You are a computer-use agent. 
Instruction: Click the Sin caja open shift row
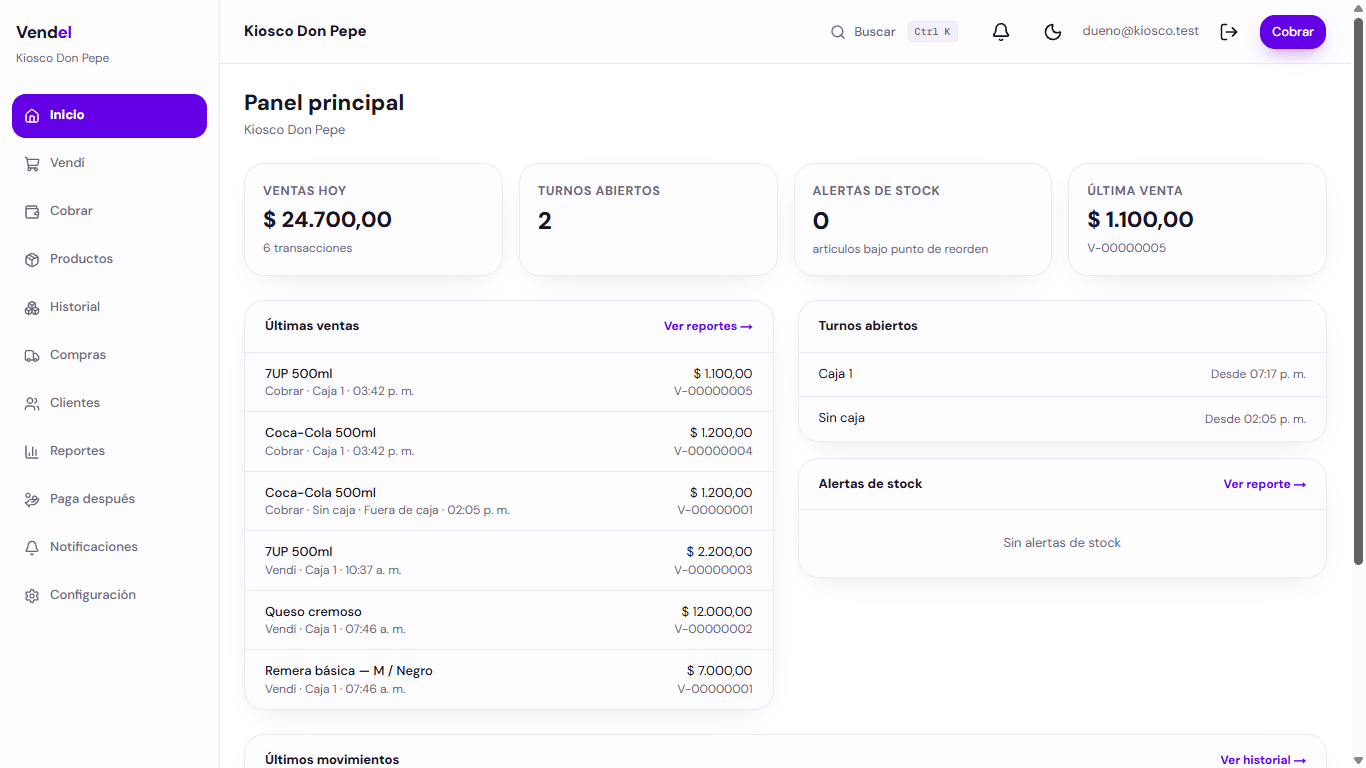1062,419
